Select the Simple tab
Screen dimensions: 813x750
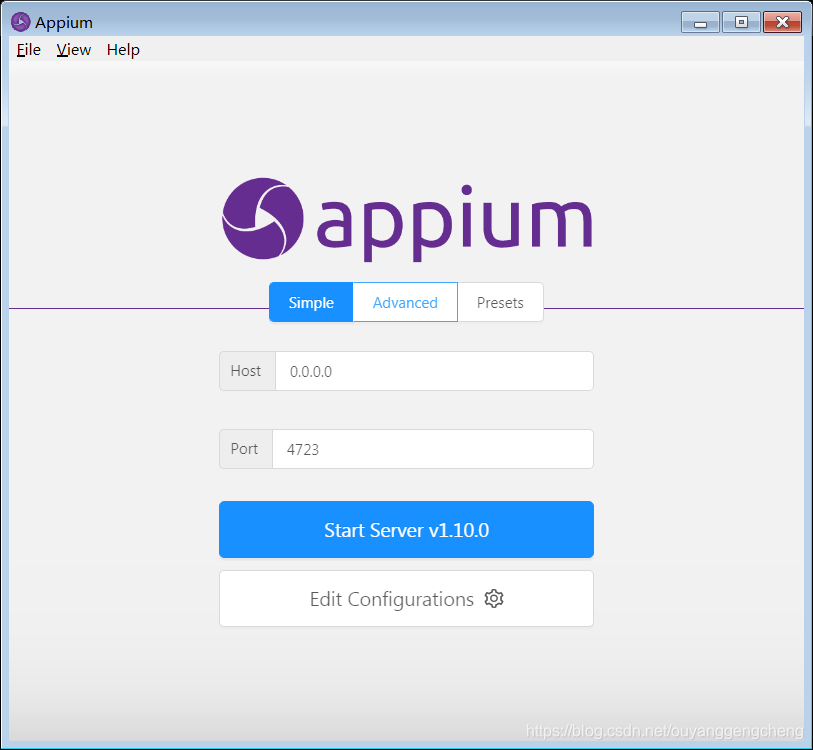tap(311, 302)
